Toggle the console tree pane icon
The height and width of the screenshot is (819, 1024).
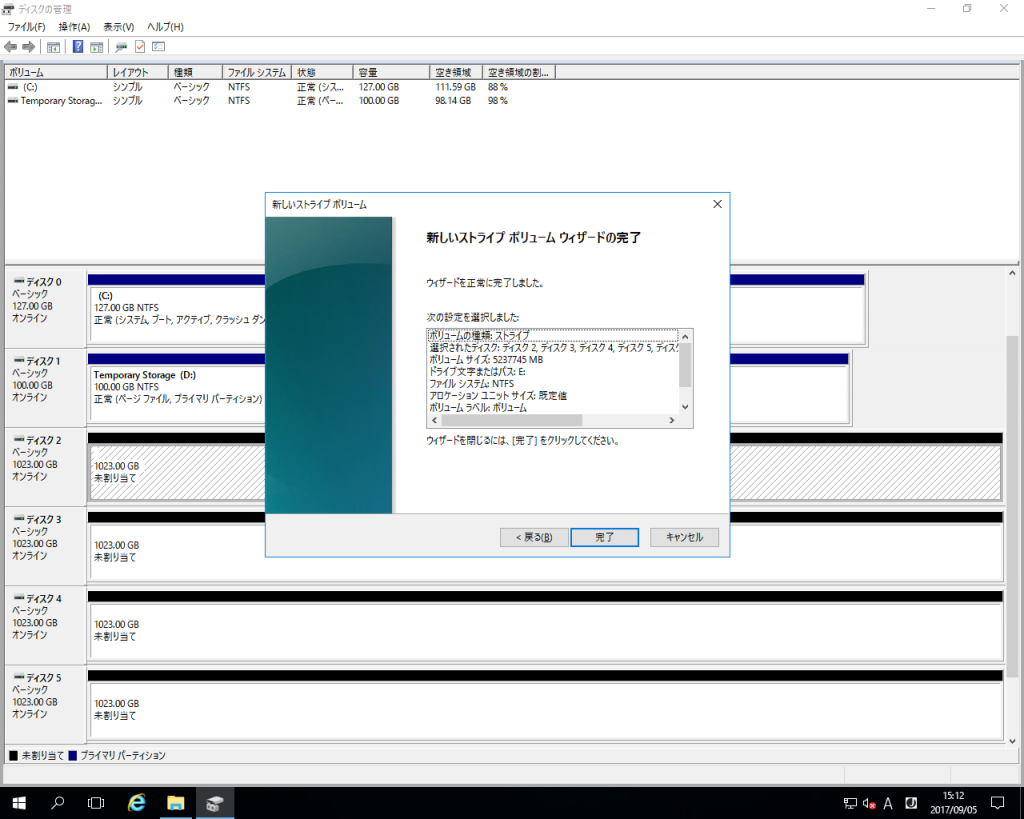(54, 47)
